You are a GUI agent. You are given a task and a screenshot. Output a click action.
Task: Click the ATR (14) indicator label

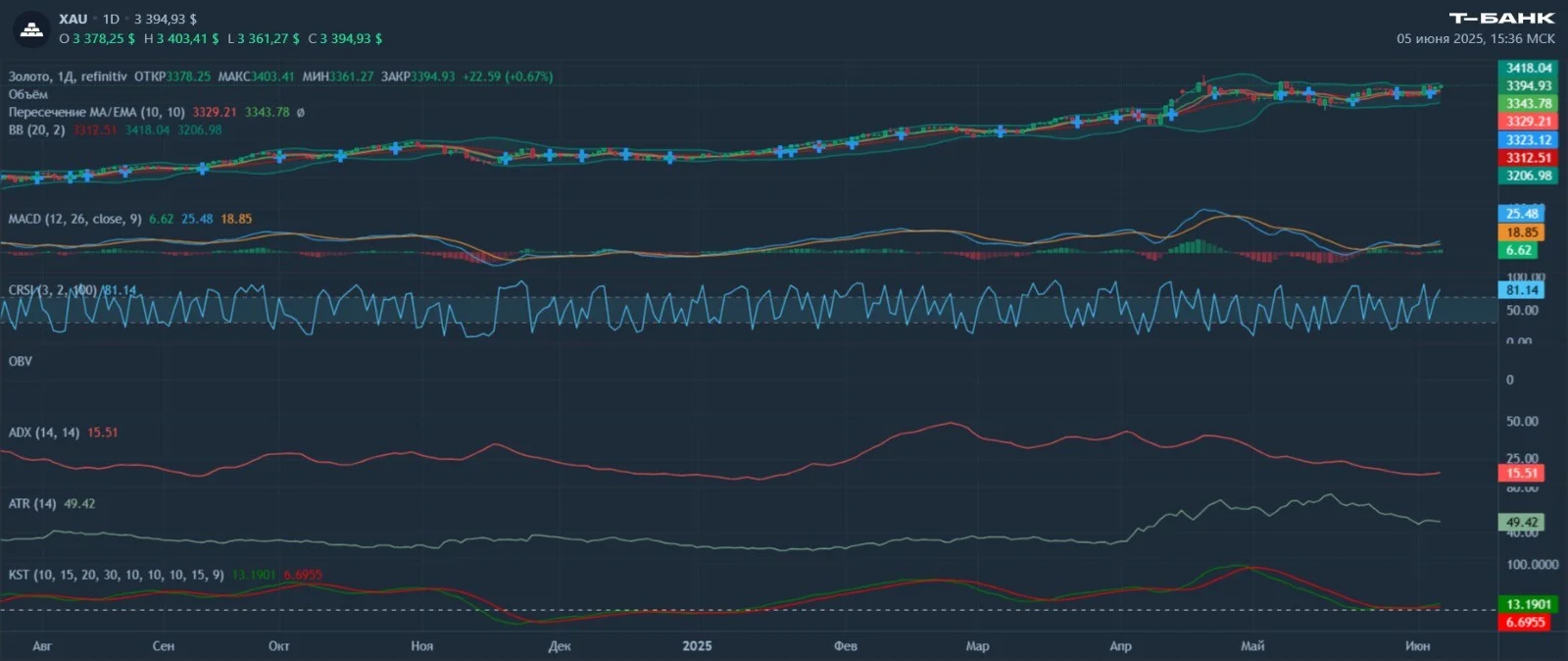tap(31, 503)
